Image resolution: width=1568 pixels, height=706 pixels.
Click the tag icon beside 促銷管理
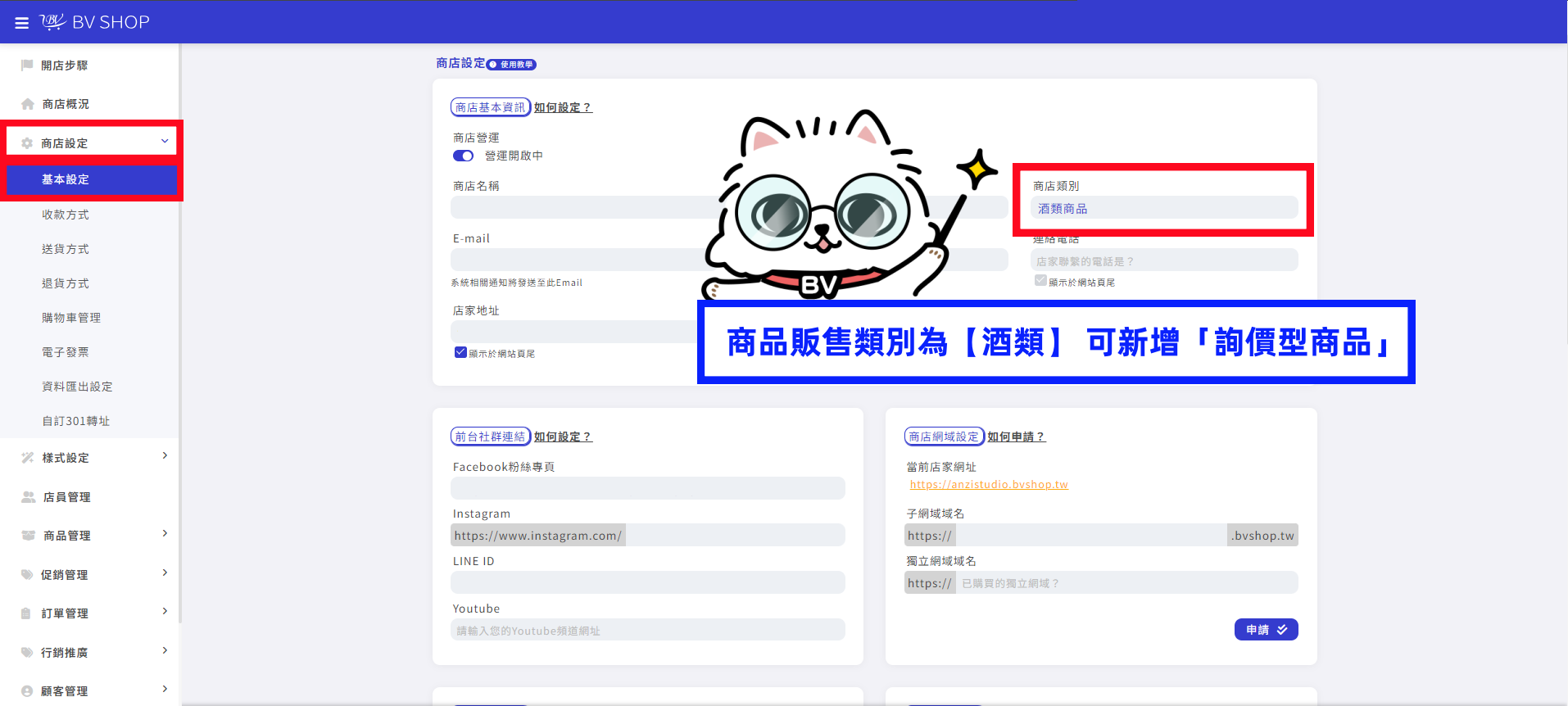click(27, 575)
